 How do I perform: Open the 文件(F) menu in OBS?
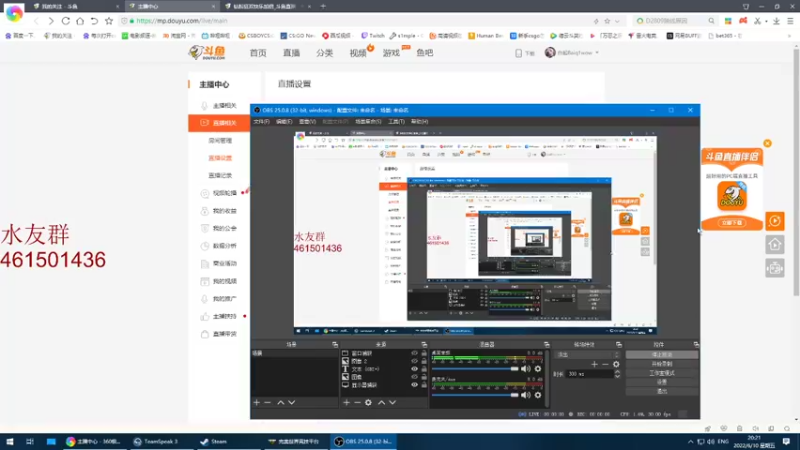[261, 121]
